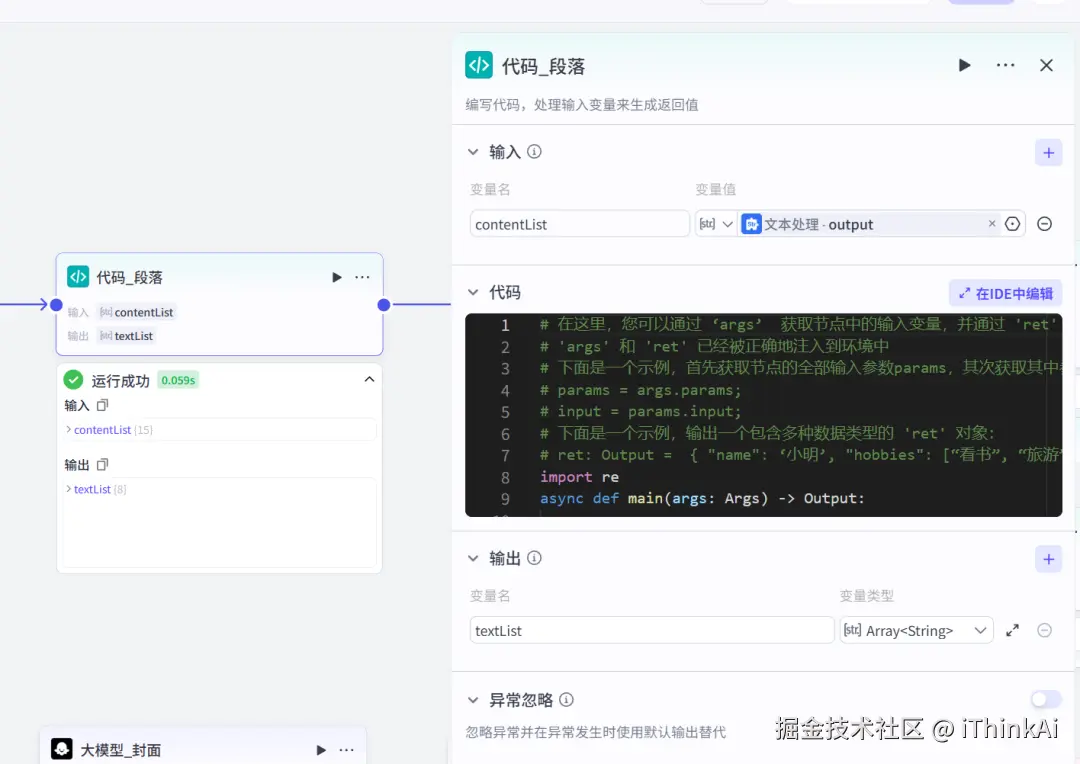Open the ... menu in the detail panel header
The width and height of the screenshot is (1080, 764).
(1005, 64)
